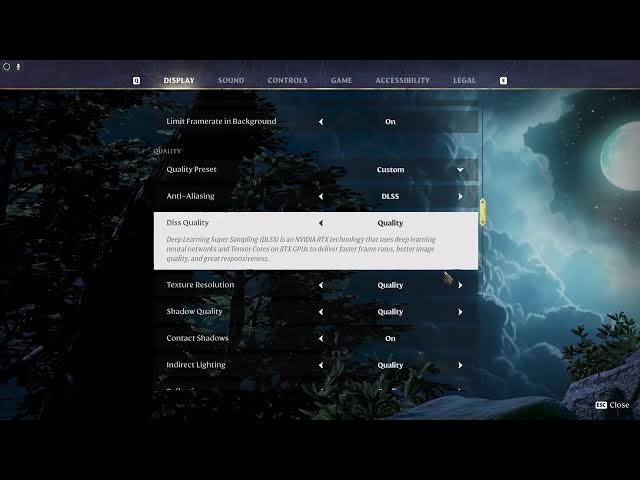Screen dimensions: 640x480
Task: Select the Dlss Quality row label
Action: pos(187,222)
